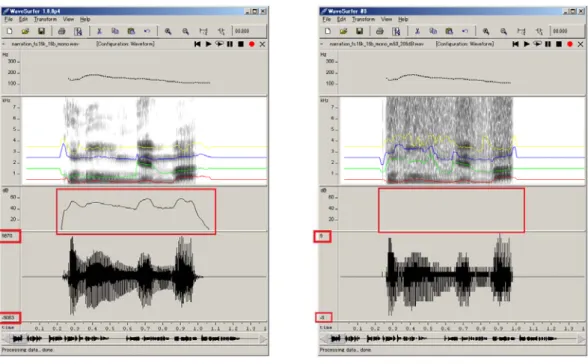Save selection icon in right WaveSurfer toolbar
Image resolution: width=588 pixels, height=364 pixels.
396,31
